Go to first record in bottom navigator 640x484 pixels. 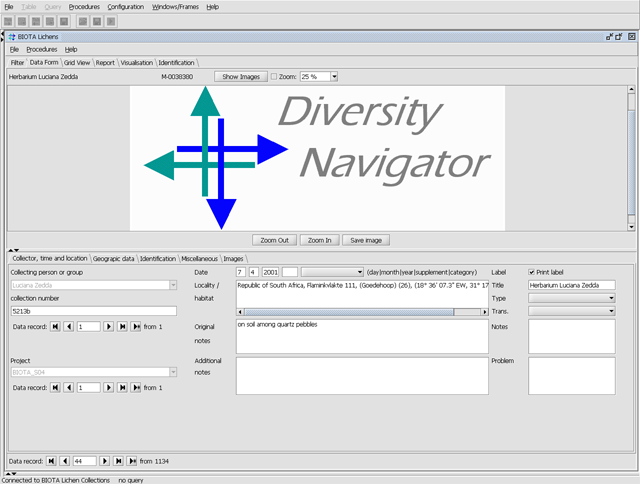coord(51,461)
